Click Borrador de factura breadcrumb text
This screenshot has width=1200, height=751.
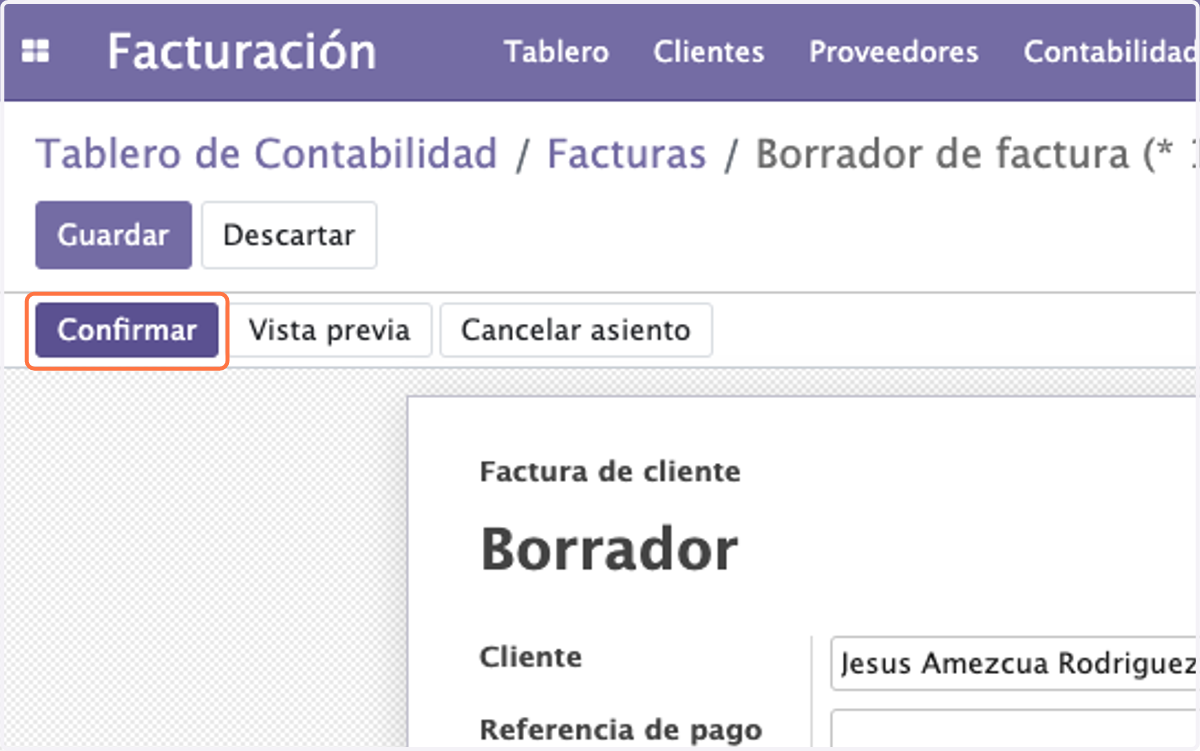tap(975, 154)
